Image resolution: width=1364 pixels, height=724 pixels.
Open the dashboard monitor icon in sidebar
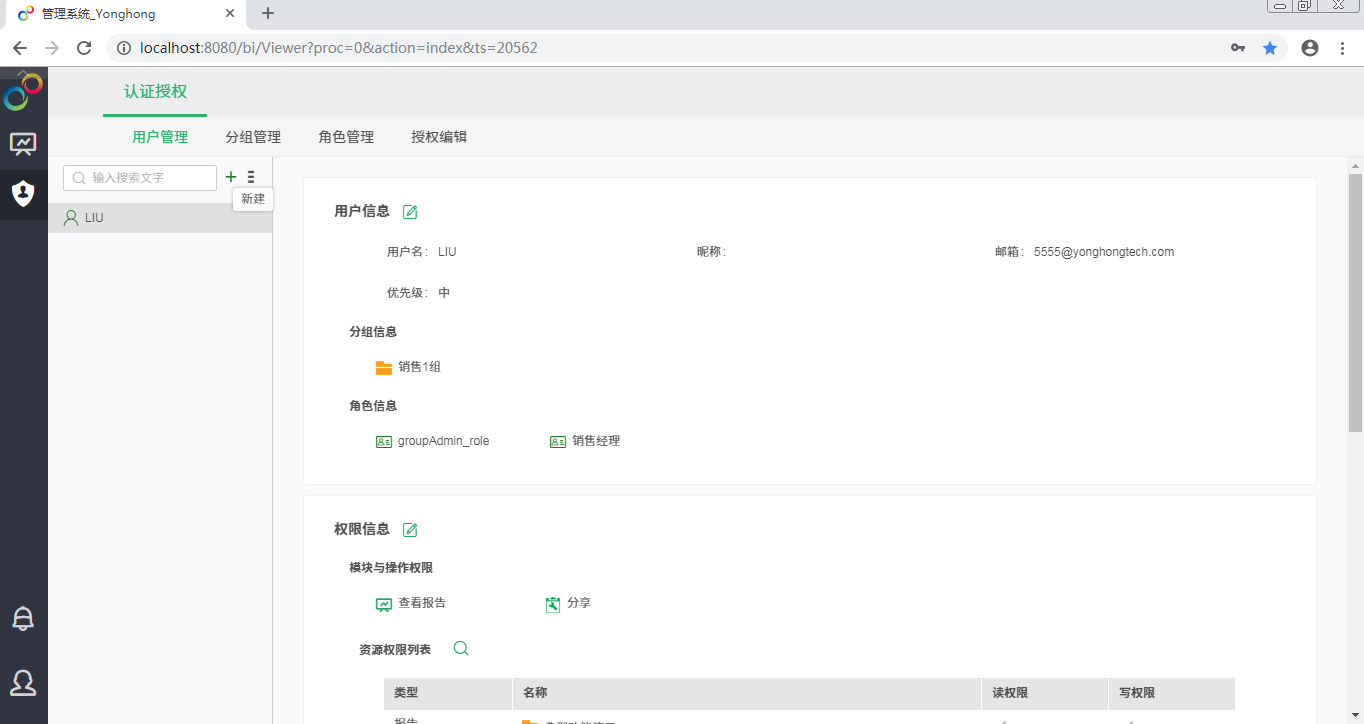(23, 144)
